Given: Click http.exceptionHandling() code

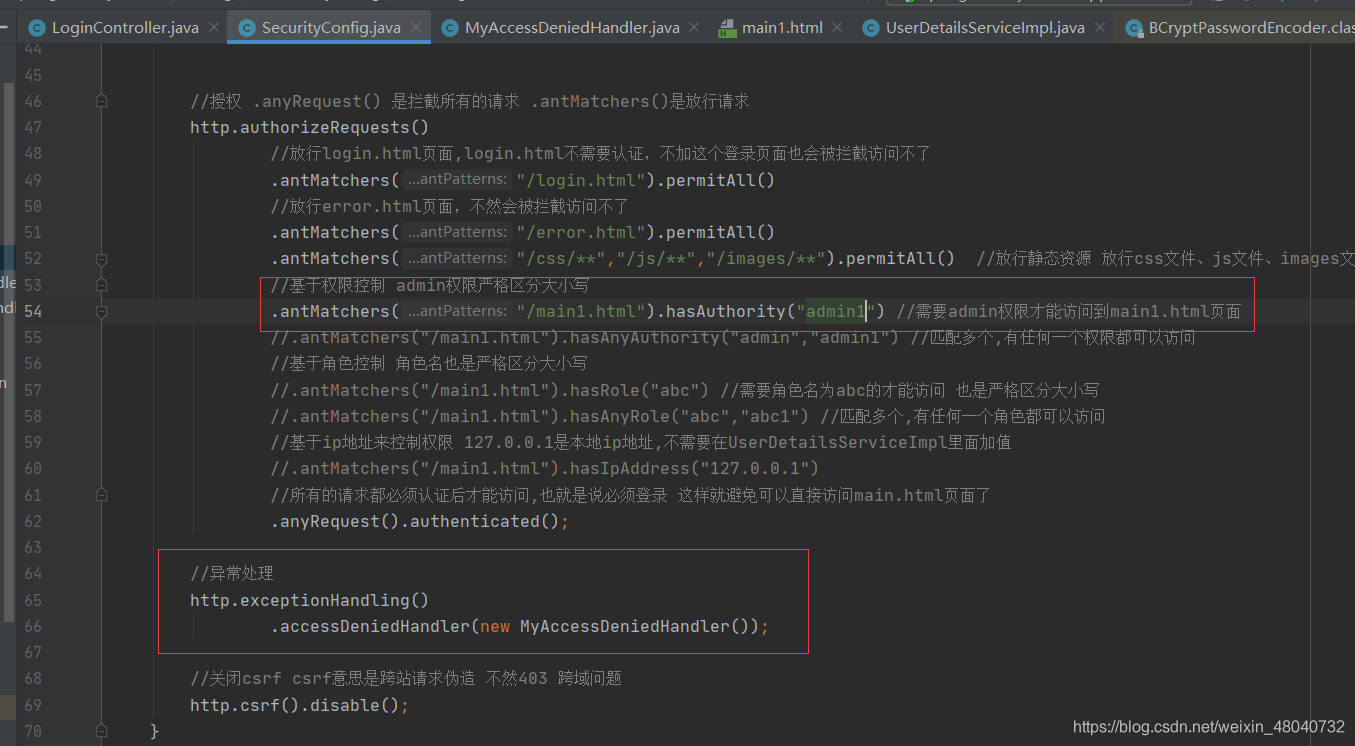Looking at the screenshot, I should click(309, 600).
